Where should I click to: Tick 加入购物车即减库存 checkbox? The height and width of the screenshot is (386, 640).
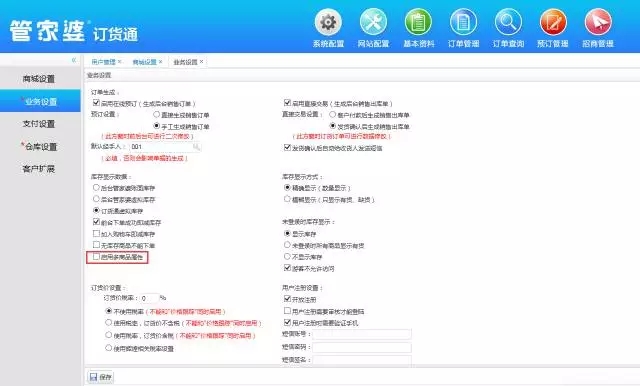[96, 233]
